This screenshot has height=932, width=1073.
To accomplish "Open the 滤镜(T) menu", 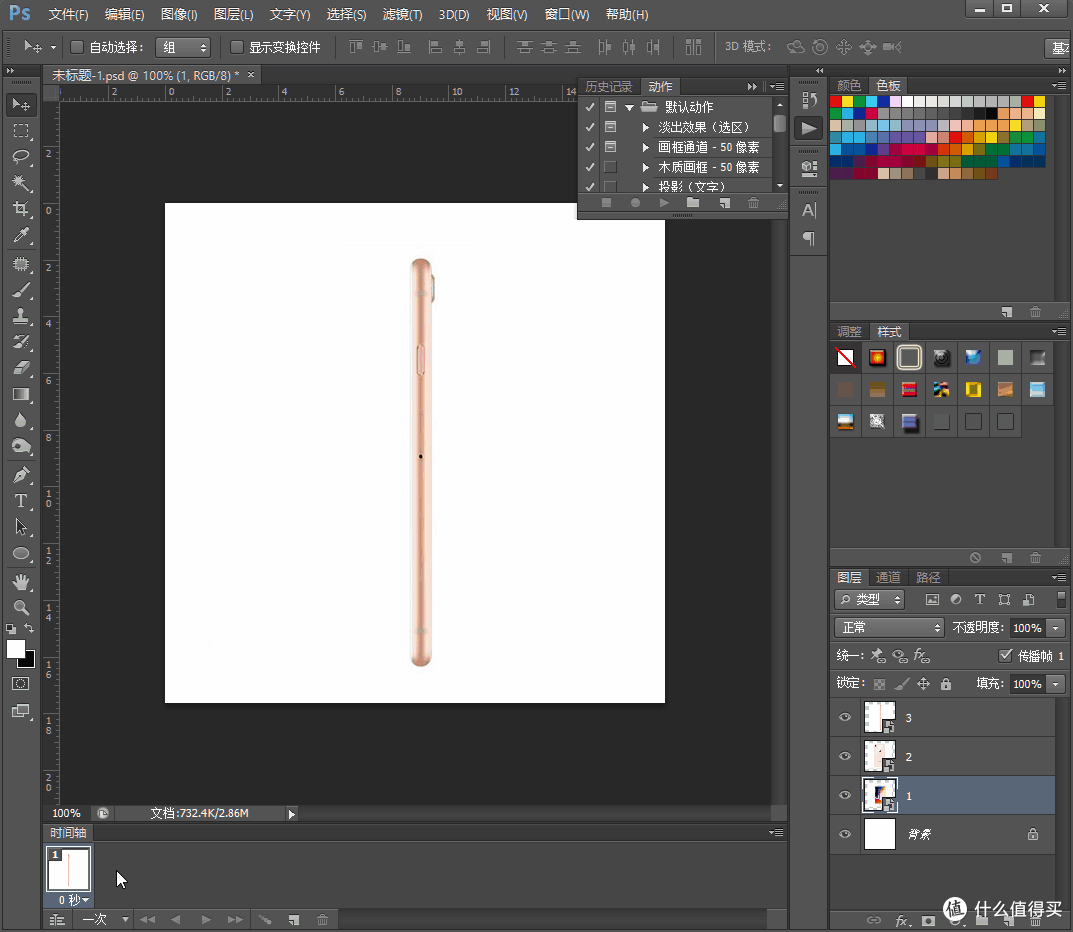I will 402,14.
